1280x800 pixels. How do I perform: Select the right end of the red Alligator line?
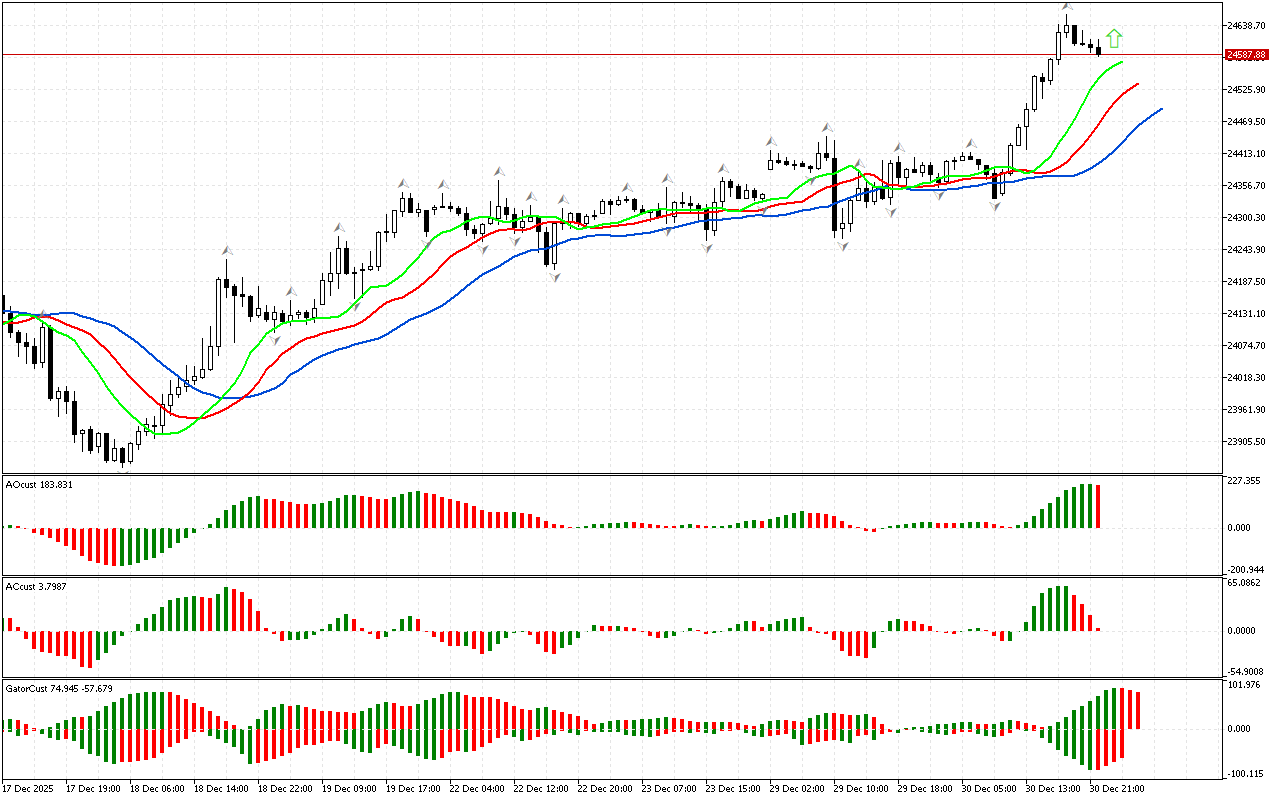click(x=1138, y=85)
